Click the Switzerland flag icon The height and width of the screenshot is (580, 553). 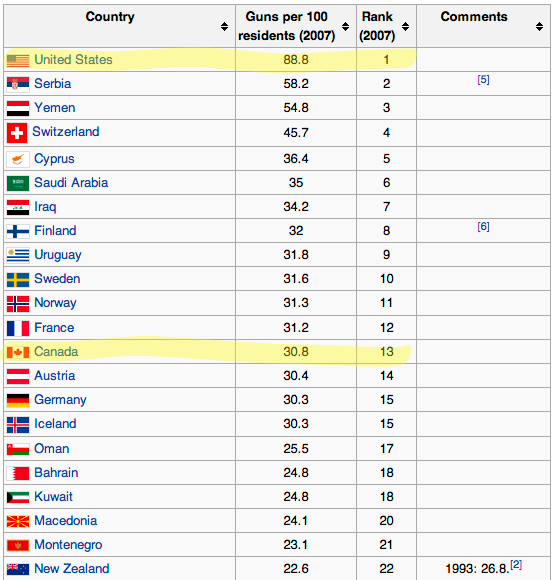pyautogui.click(x=17, y=133)
